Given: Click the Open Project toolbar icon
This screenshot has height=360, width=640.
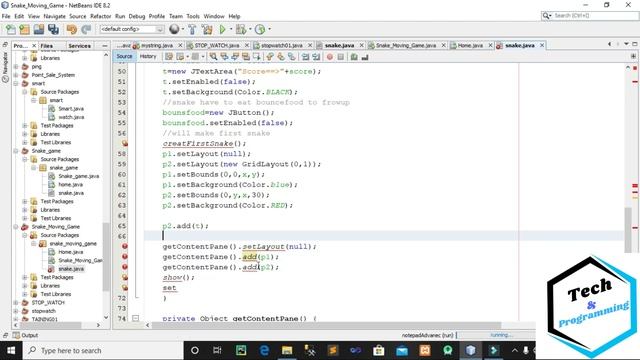Looking at the screenshot, I should point(39,29).
